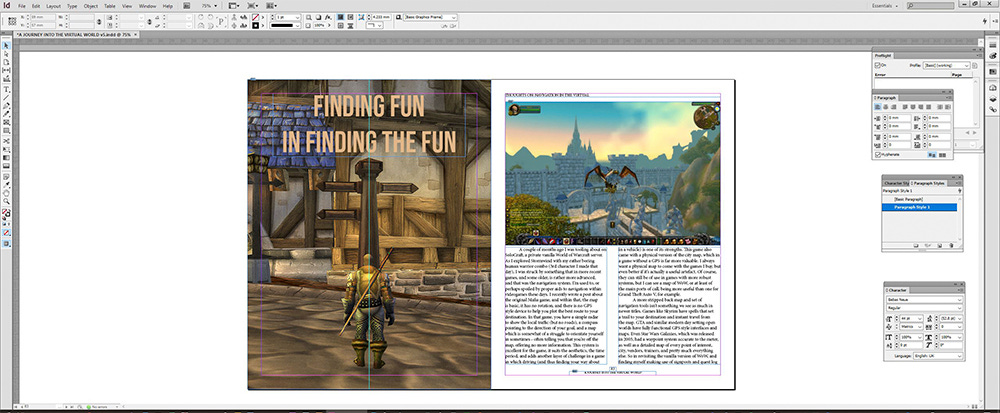Open the Type menu

(x=72, y=6)
